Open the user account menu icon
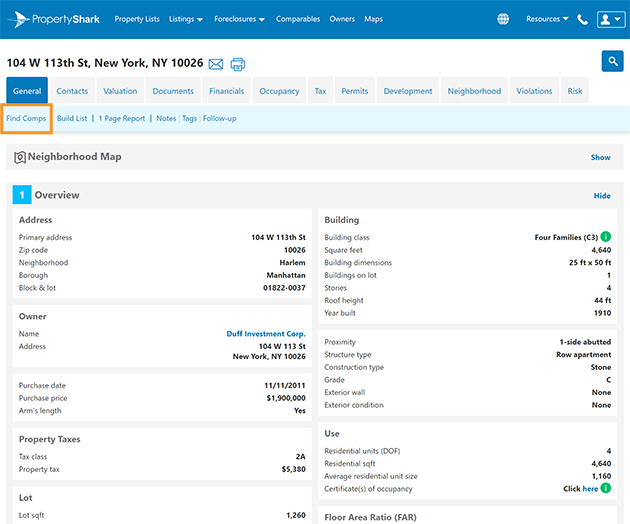The width and height of the screenshot is (630, 524). click(x=610, y=19)
